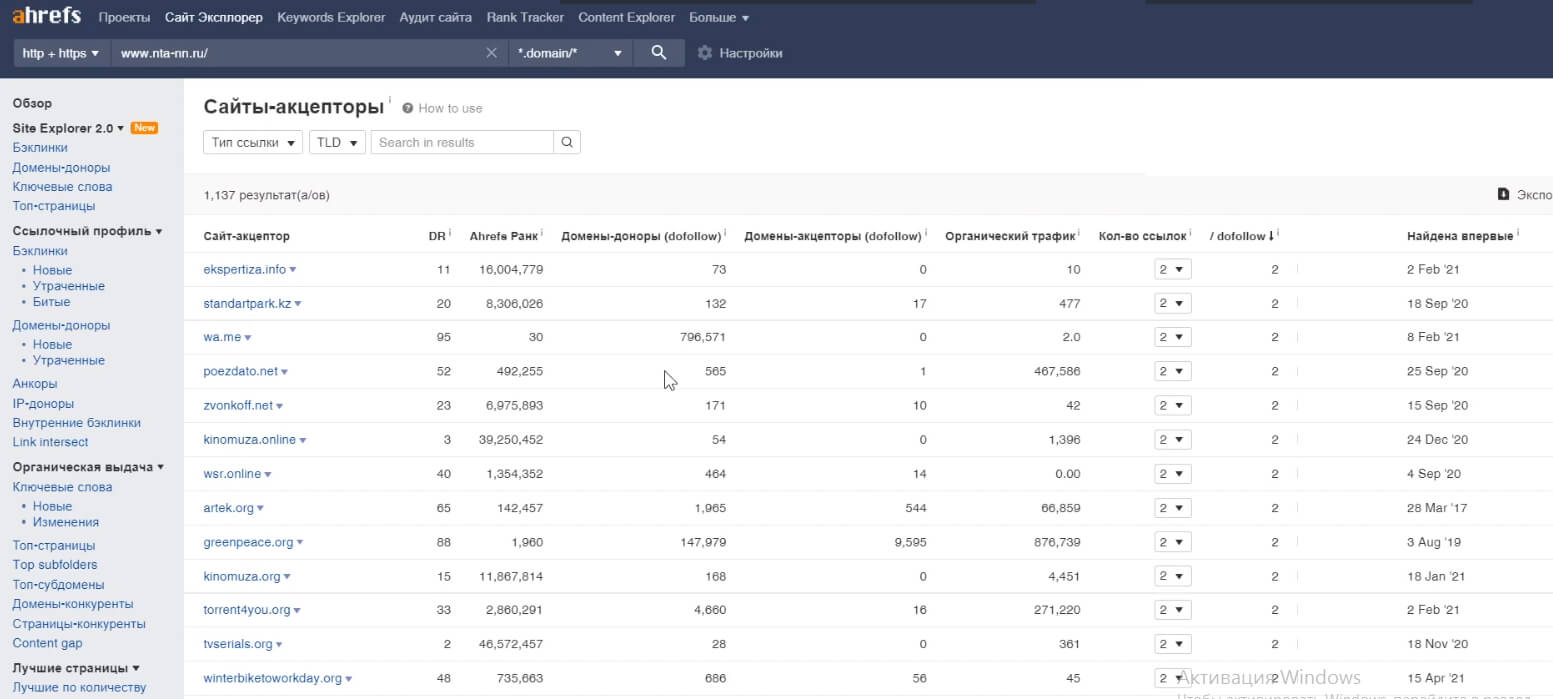Open the standartpark.kz link
The height and width of the screenshot is (699, 1553).
[x=247, y=303]
